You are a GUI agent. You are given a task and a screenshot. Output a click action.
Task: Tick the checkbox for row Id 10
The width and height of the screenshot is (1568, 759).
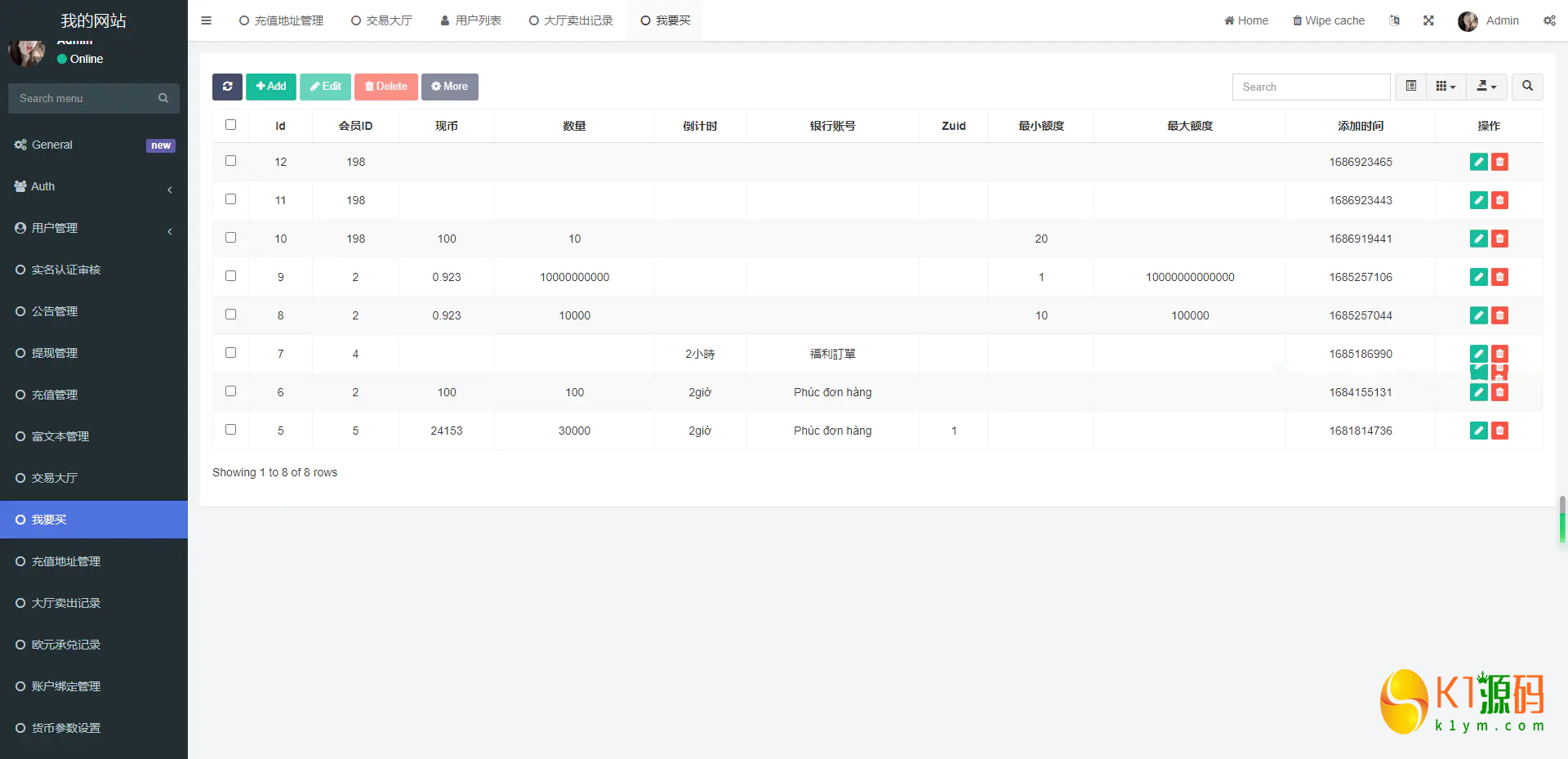tap(230, 238)
